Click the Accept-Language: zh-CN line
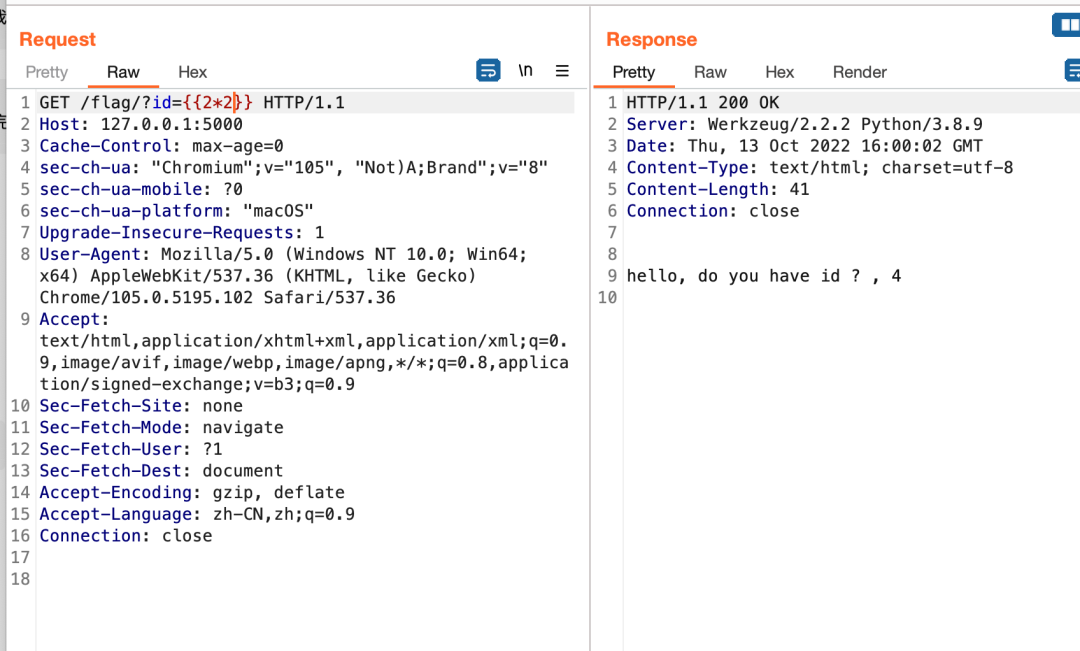This screenshot has width=1080, height=651. (x=197, y=515)
